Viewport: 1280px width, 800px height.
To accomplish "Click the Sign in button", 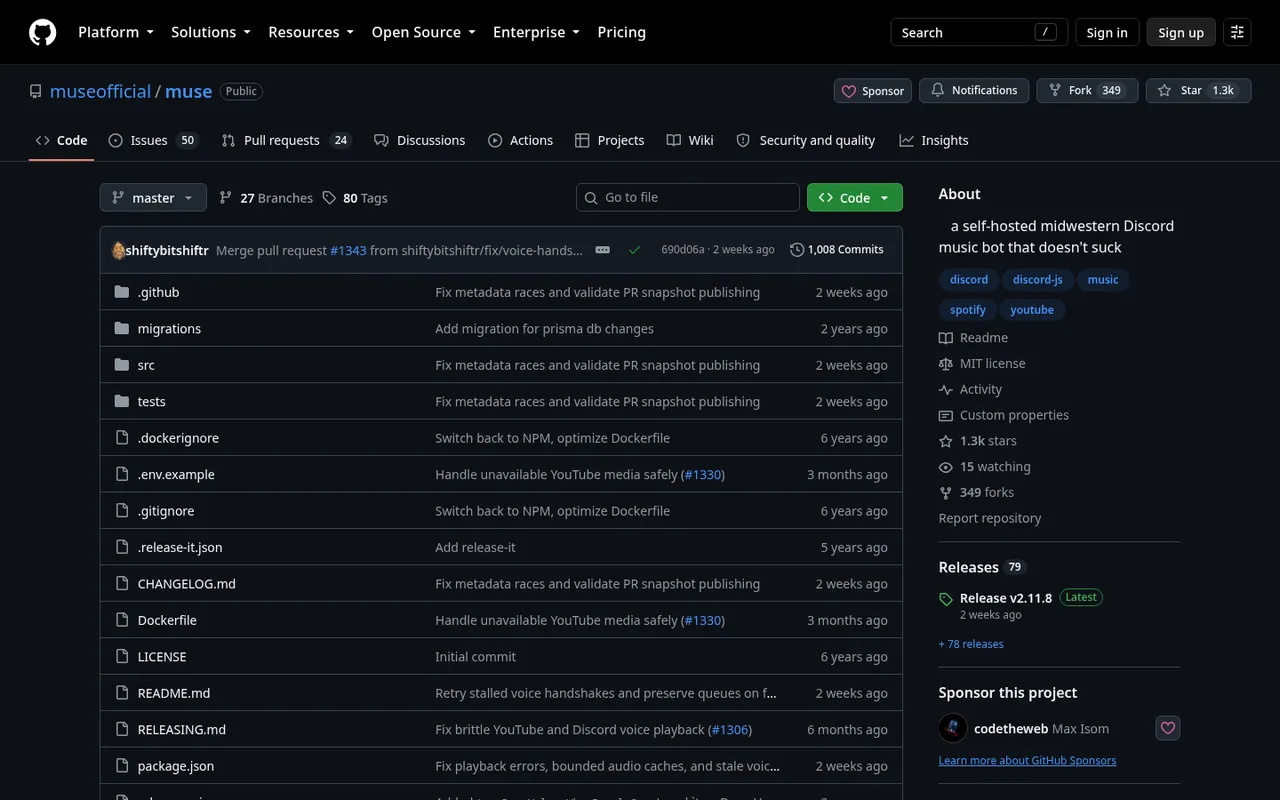I will (x=1107, y=32).
